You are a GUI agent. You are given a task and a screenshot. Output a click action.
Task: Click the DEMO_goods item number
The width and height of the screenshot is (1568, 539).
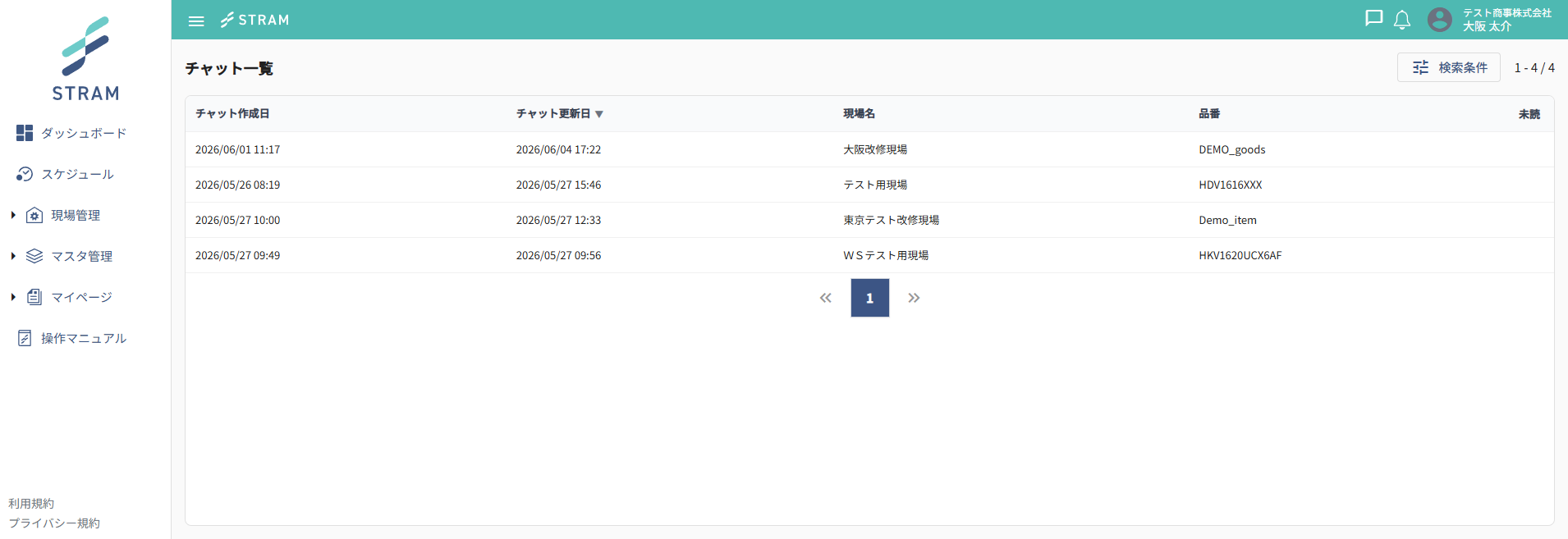1232,149
